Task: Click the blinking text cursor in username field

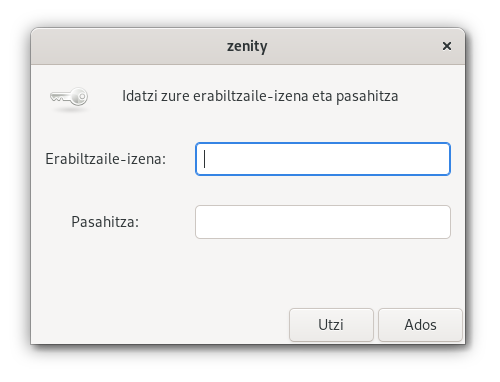Action: [x=204, y=159]
